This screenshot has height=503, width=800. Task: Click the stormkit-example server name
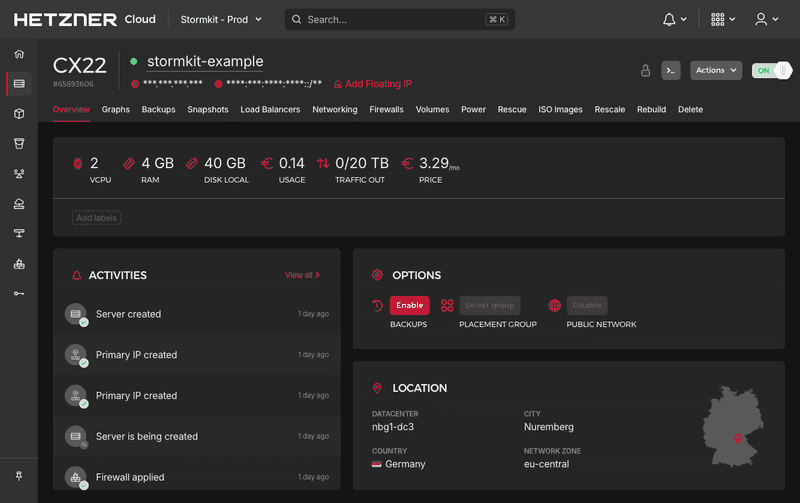point(205,62)
